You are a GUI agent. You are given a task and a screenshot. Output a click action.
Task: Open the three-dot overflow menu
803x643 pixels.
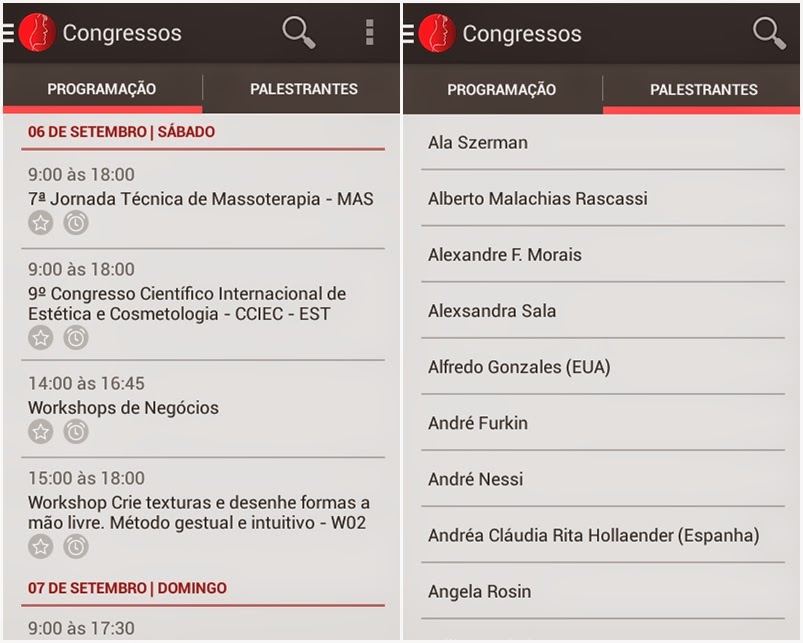370,33
